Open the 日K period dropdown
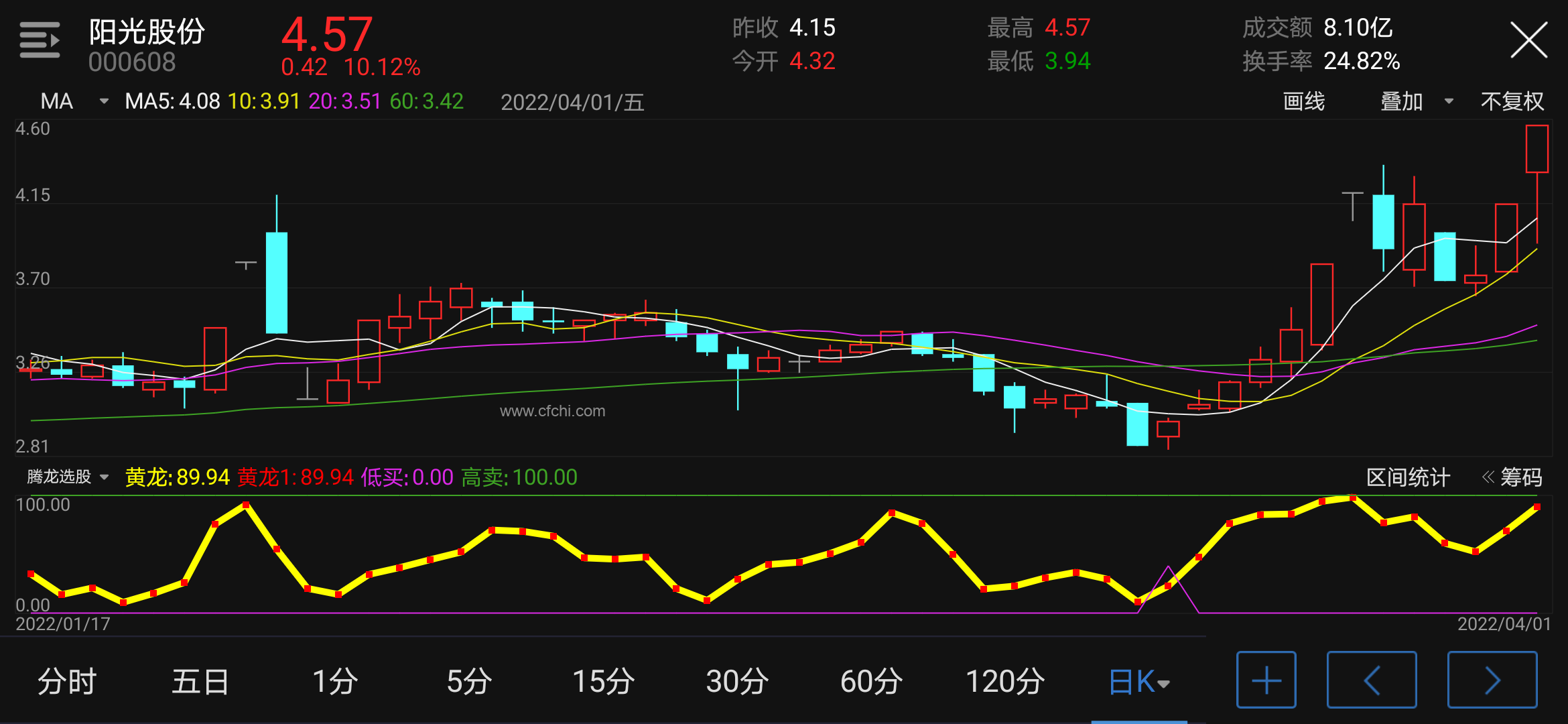 pos(1138,682)
